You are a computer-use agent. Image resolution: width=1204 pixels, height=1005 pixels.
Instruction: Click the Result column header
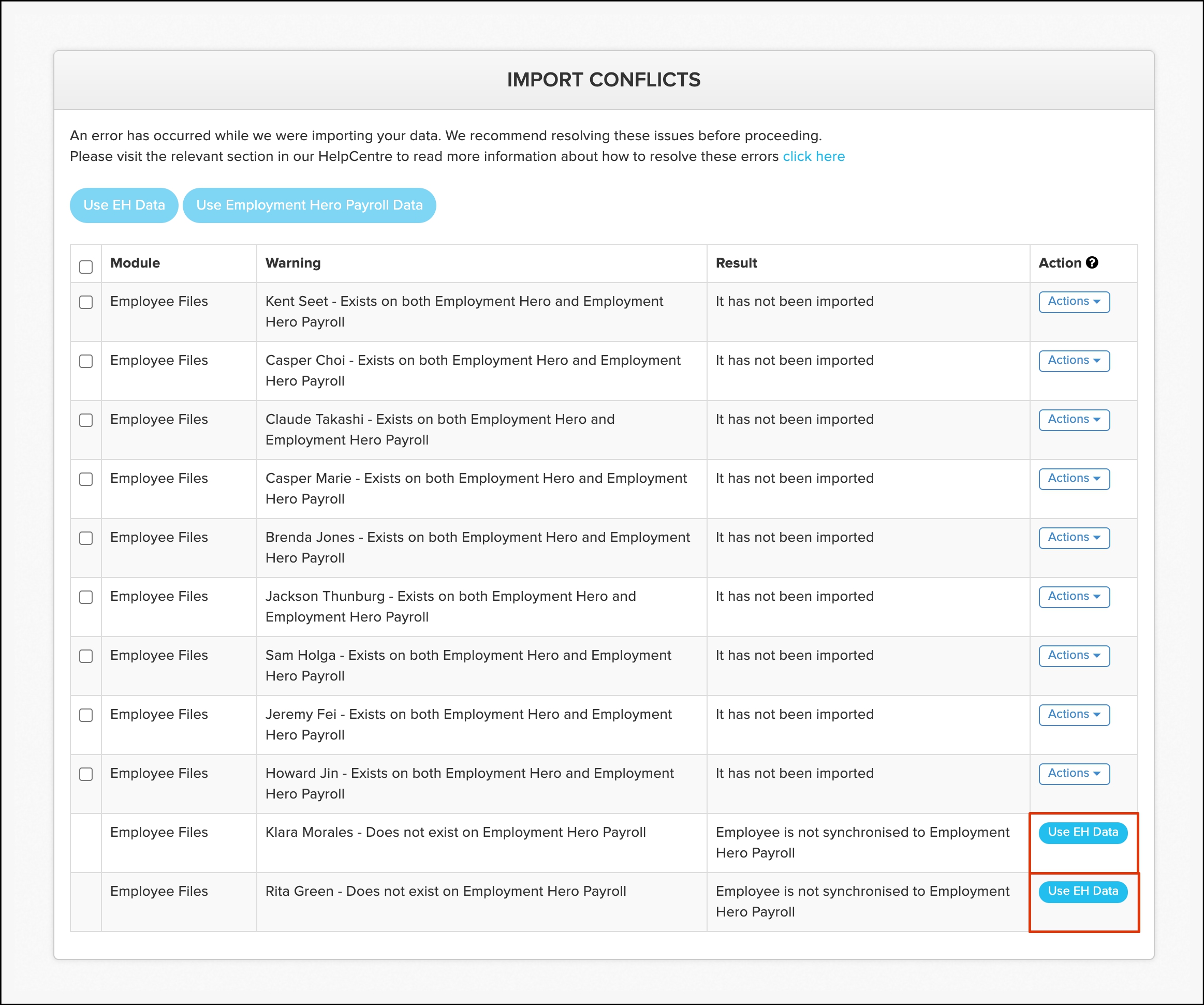click(736, 263)
